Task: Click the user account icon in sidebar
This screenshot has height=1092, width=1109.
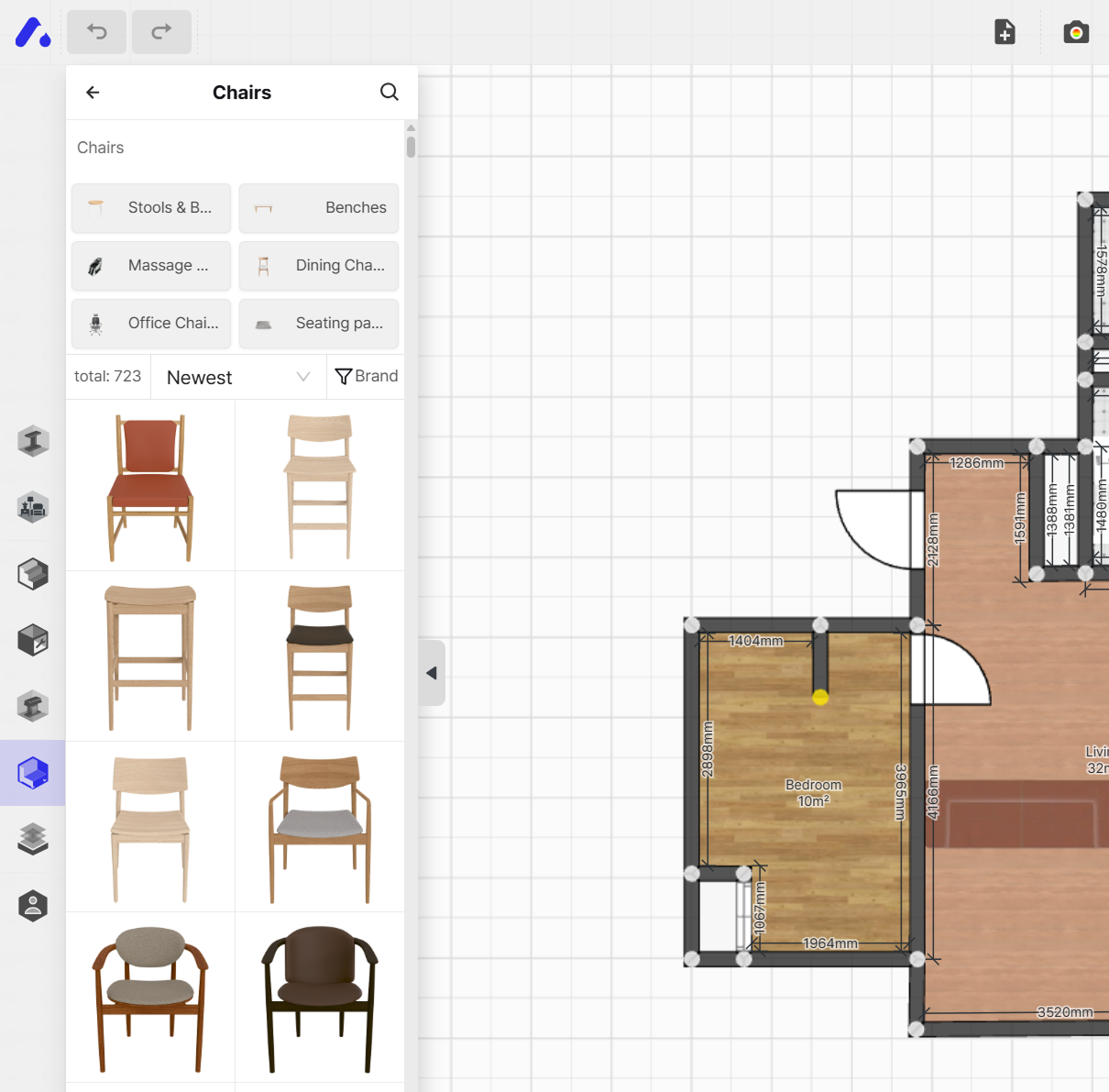Action: (x=32, y=905)
